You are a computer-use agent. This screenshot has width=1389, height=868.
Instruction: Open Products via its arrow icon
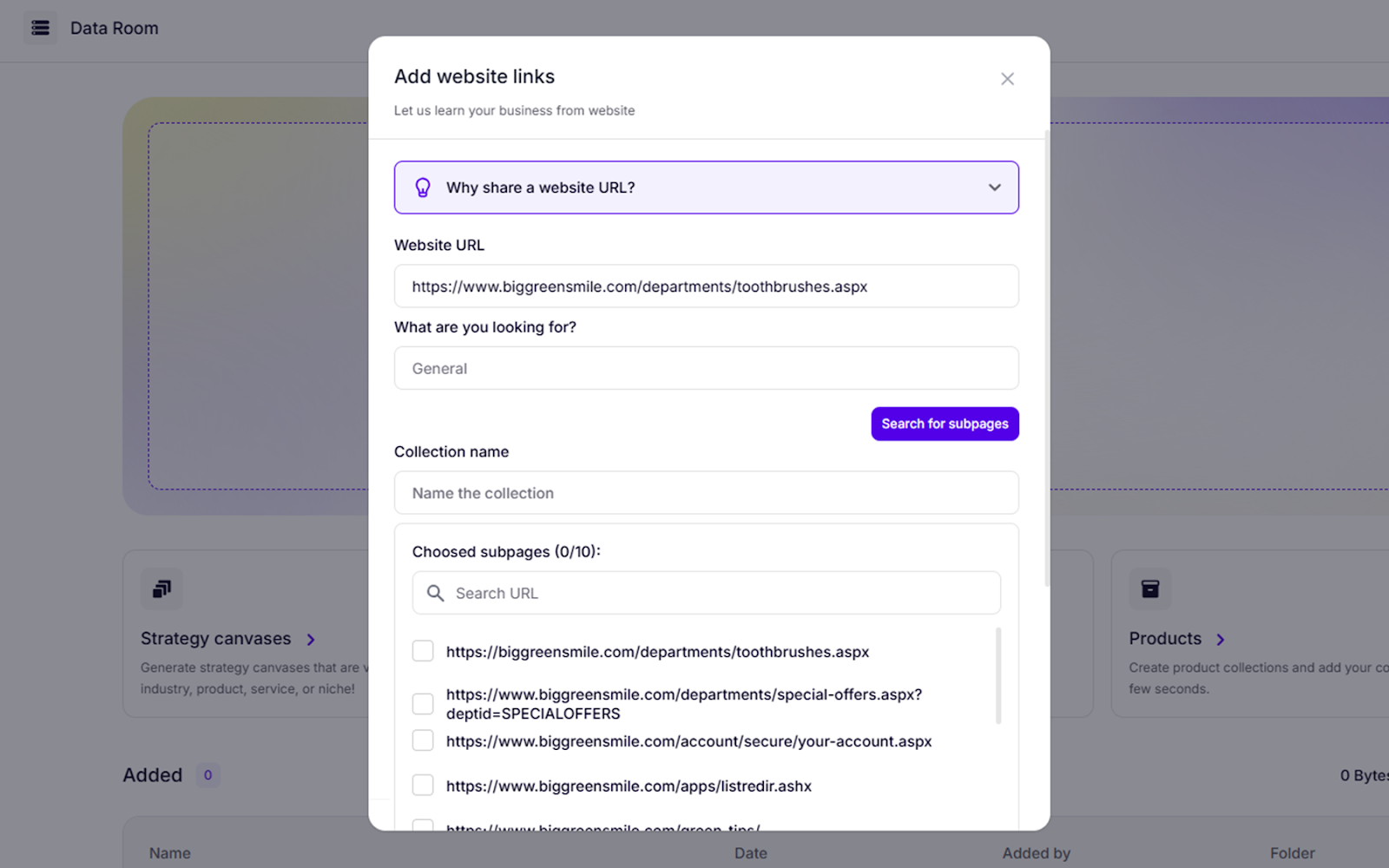(x=1220, y=639)
